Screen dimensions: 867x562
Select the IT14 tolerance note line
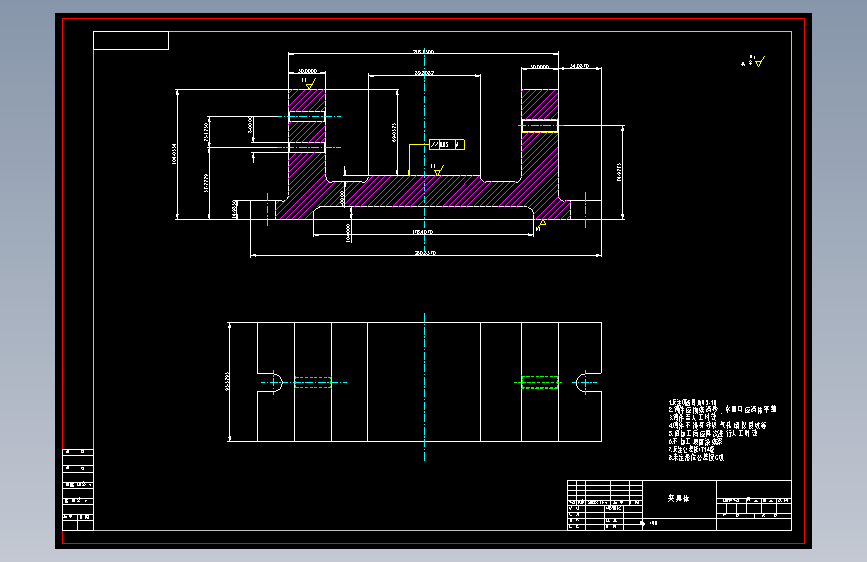[x=691, y=450]
